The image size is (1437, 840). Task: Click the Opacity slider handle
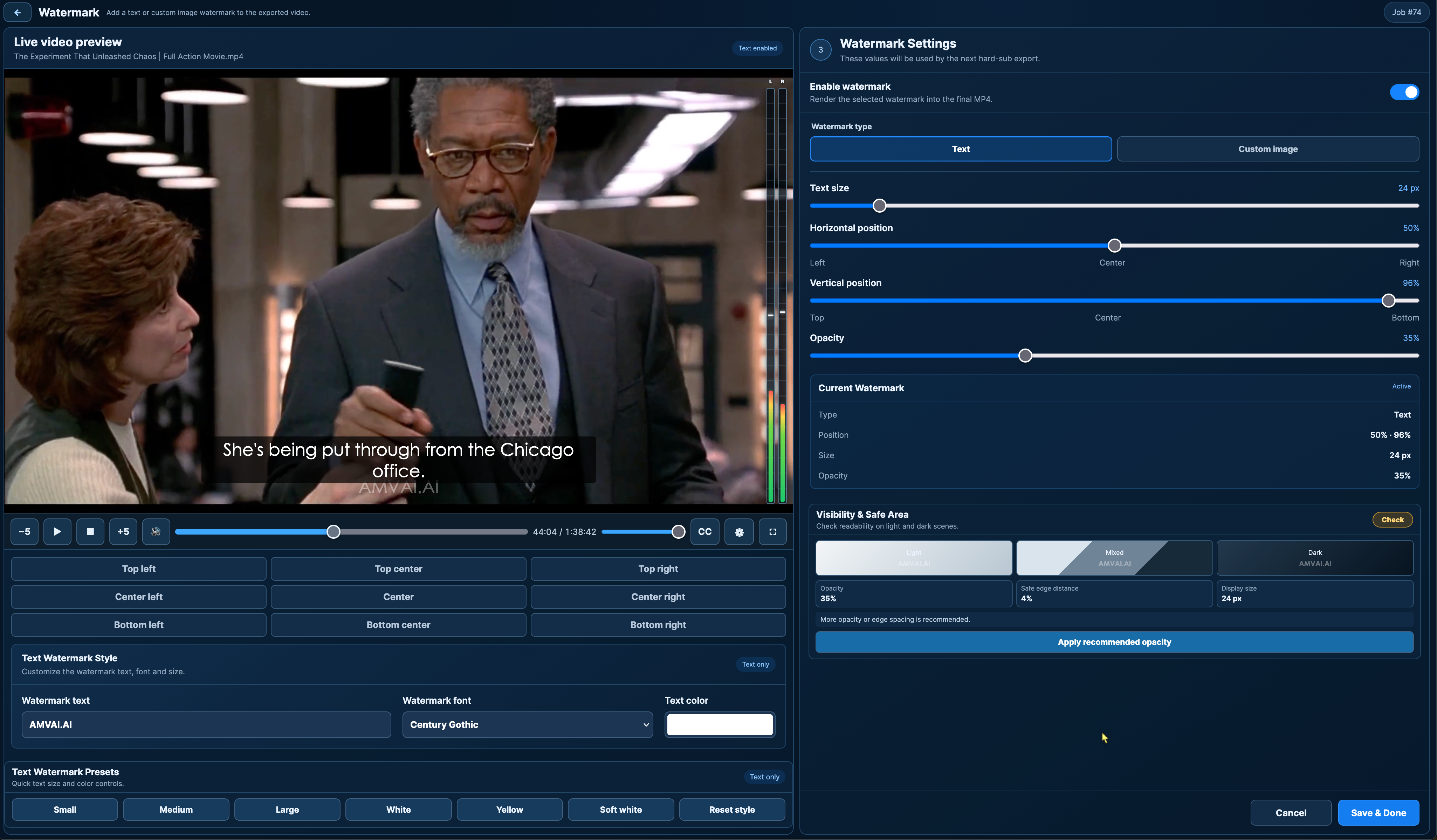click(1025, 356)
